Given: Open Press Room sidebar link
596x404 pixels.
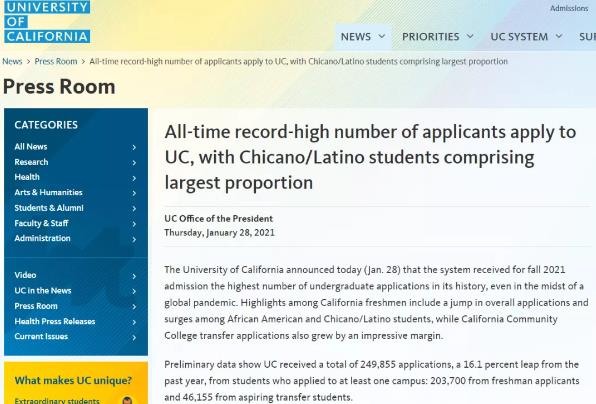Looking at the screenshot, I should pos(36,306).
